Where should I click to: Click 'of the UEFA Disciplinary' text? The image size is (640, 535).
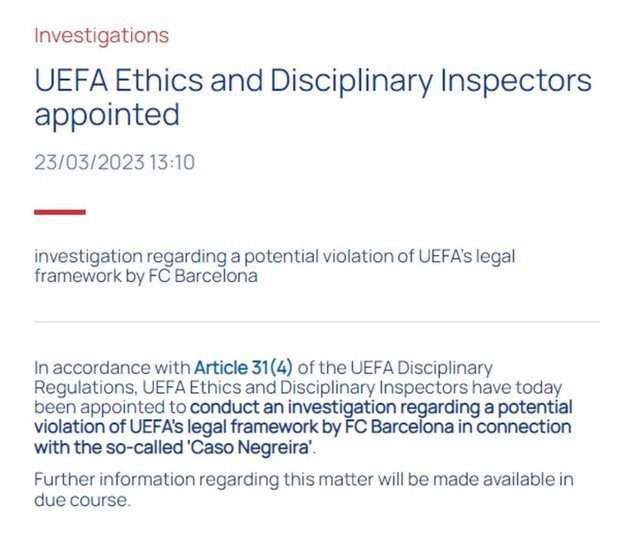[x=395, y=367]
